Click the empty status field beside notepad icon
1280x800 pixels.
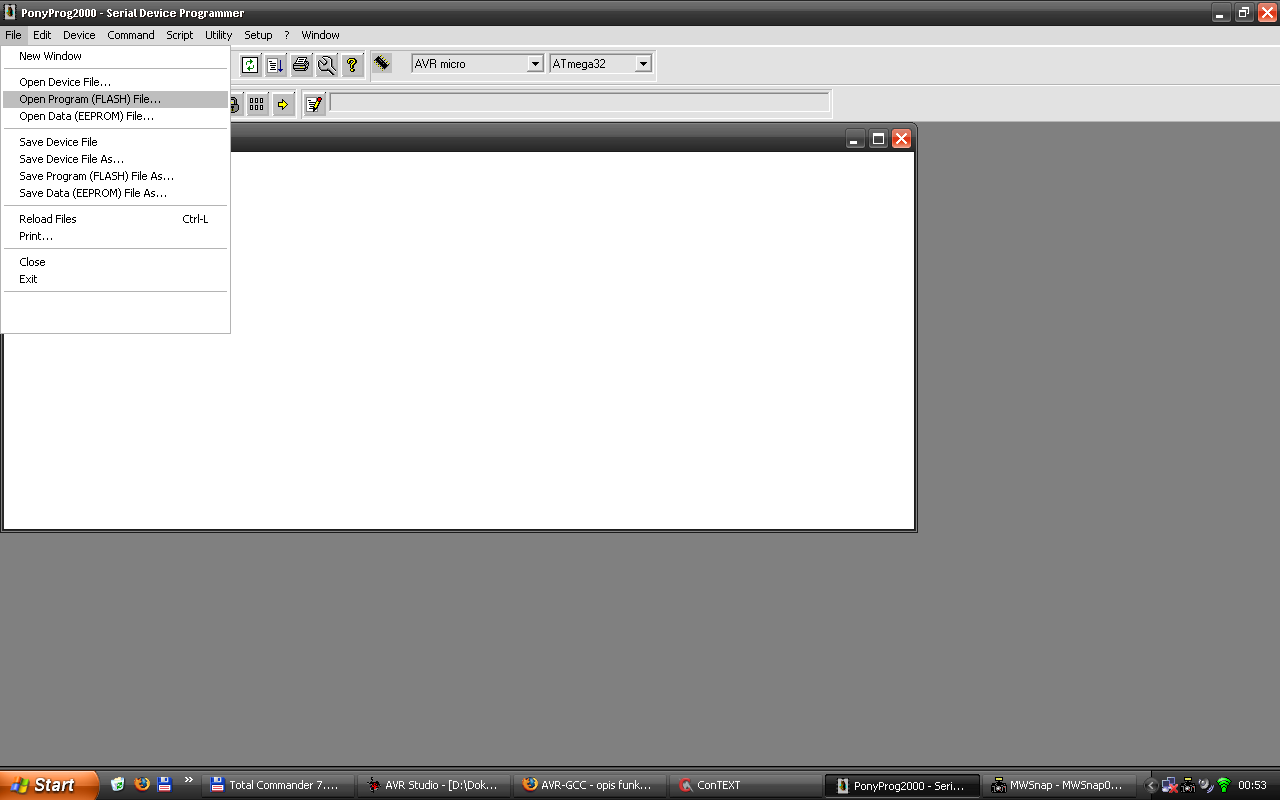point(579,102)
